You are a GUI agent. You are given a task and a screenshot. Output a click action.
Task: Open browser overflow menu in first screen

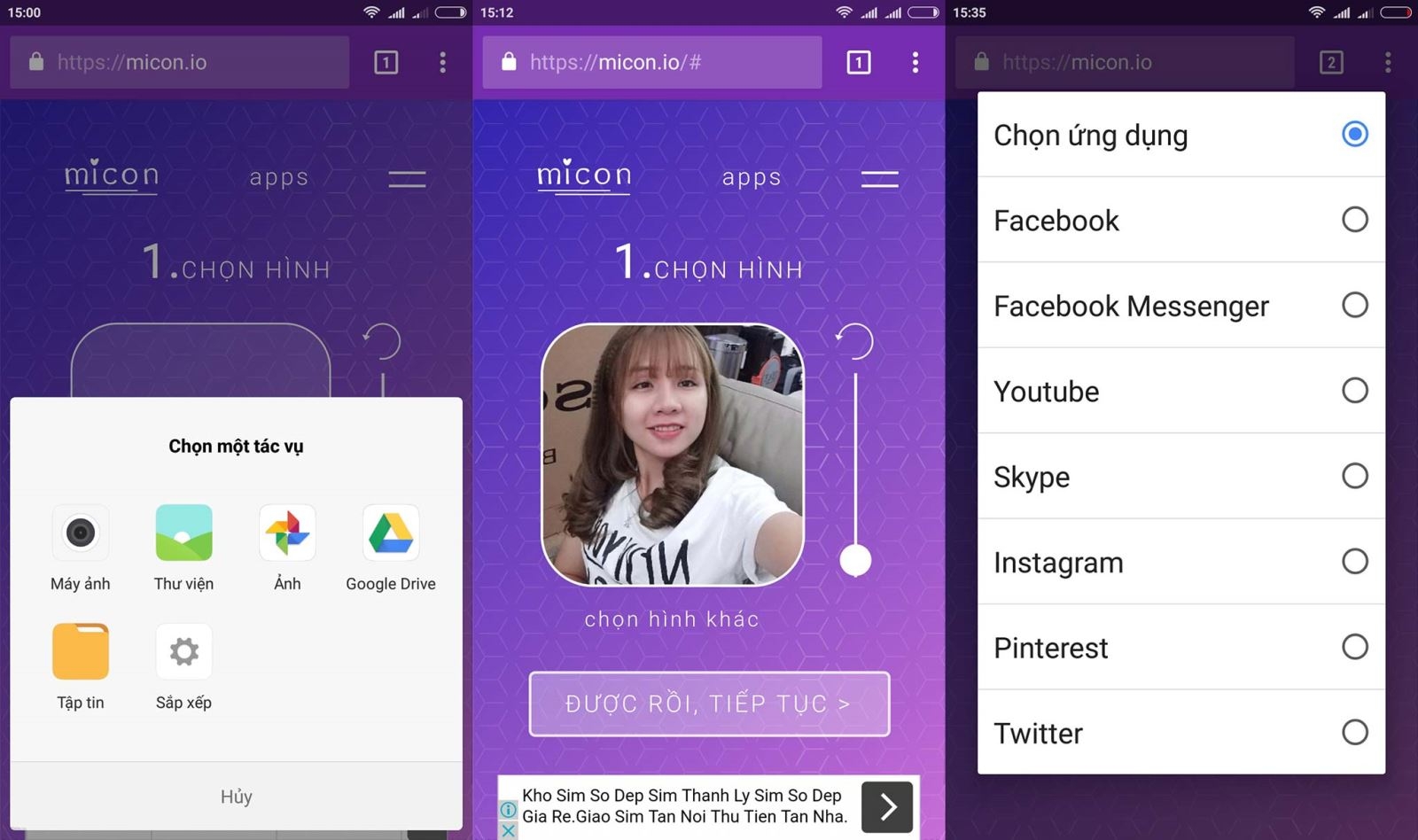tap(442, 62)
